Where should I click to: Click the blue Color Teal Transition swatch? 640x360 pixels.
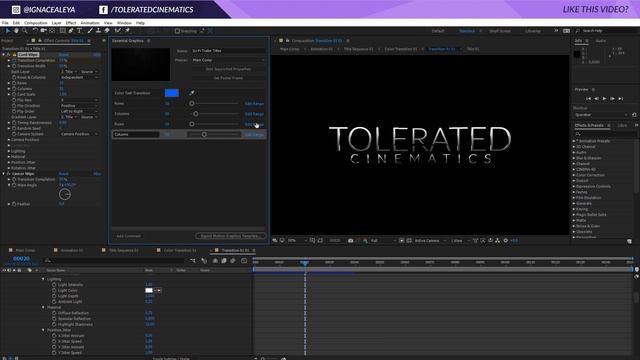pyautogui.click(x=171, y=93)
